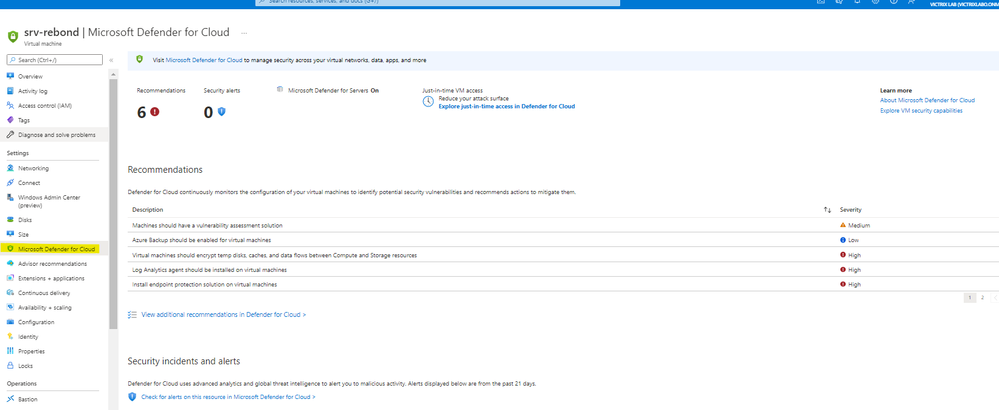Click the blue shield icon beside security alerts 0
This screenshot has height=410, width=999.
(x=222, y=111)
